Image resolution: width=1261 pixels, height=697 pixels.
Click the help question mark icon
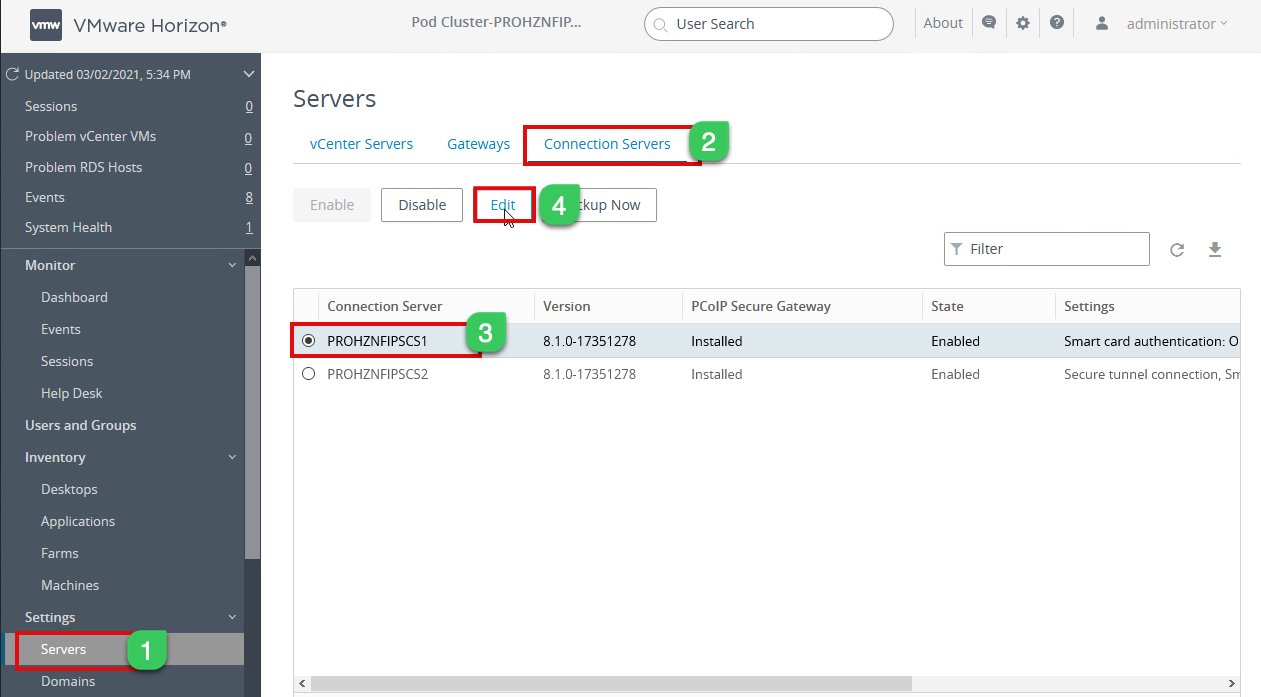[x=1057, y=23]
